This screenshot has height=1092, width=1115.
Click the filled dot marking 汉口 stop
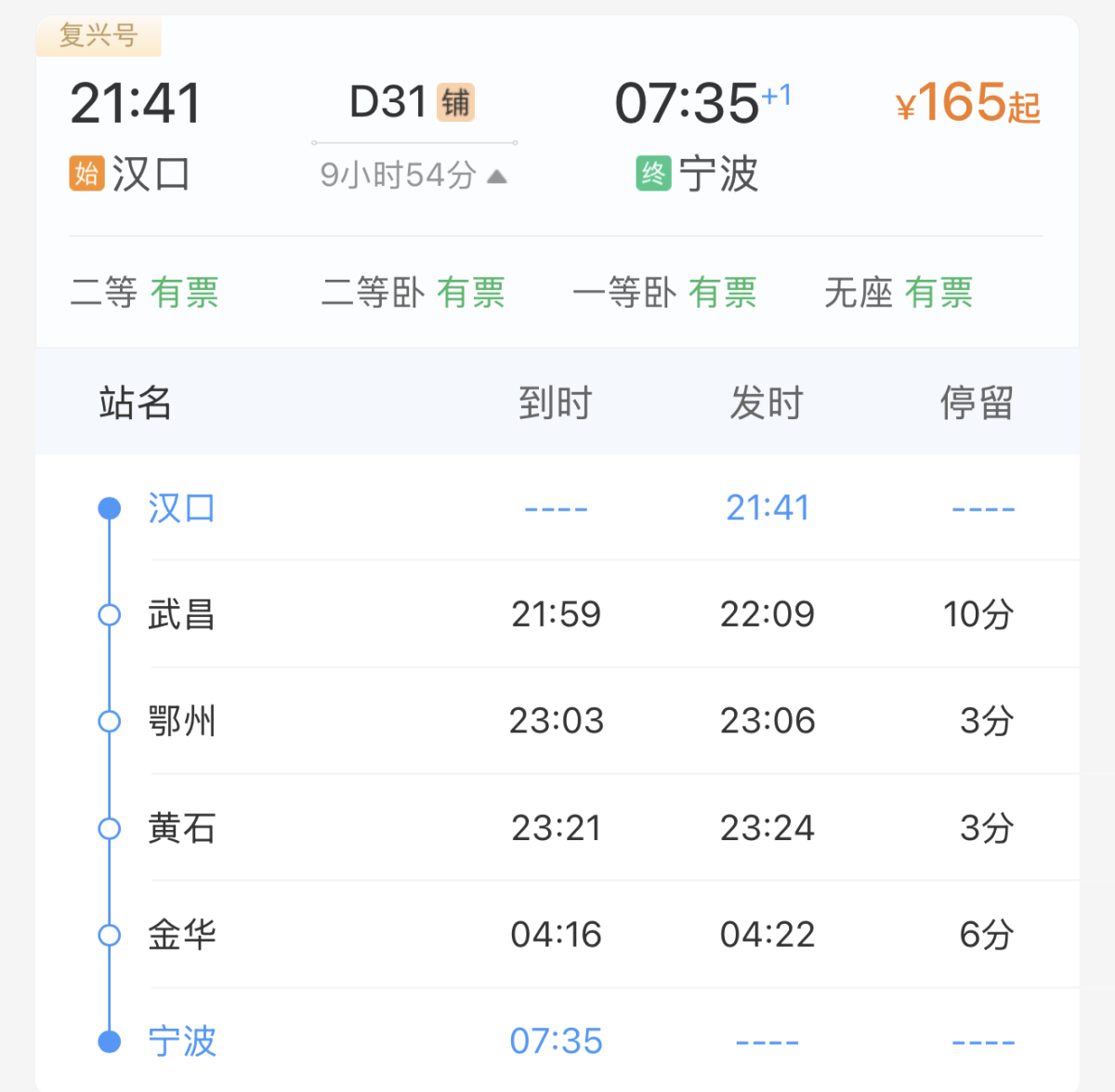click(x=110, y=508)
